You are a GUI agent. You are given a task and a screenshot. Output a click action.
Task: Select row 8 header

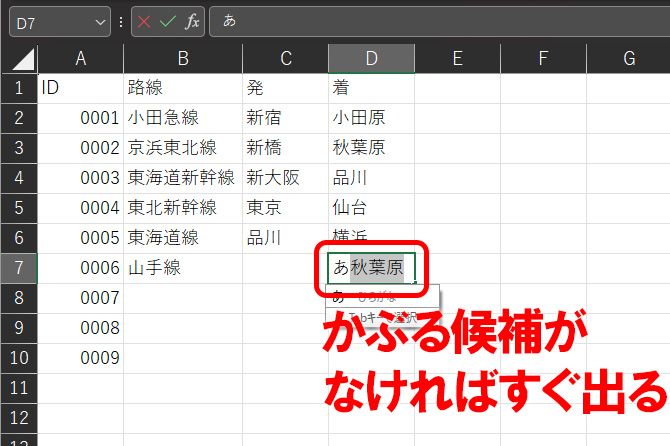19,298
